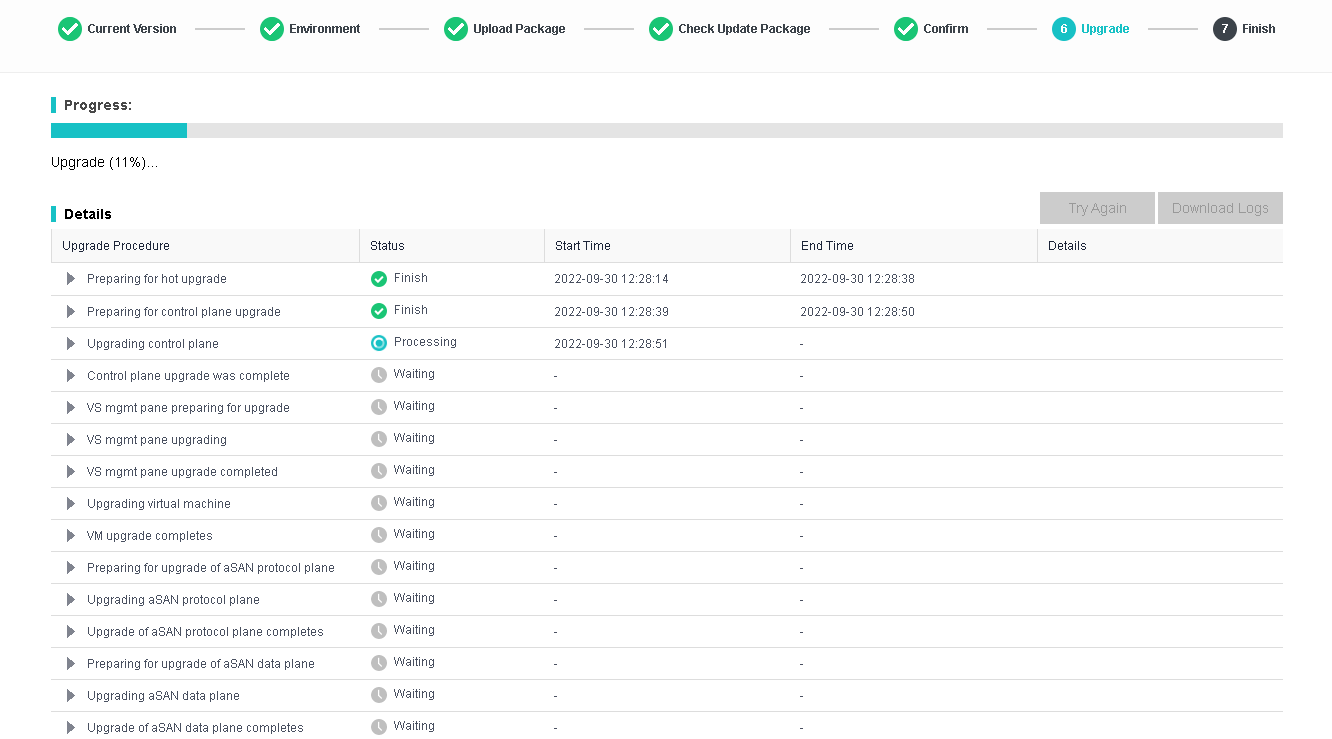Click the step 6 Upgrade circle icon

coord(1064,29)
